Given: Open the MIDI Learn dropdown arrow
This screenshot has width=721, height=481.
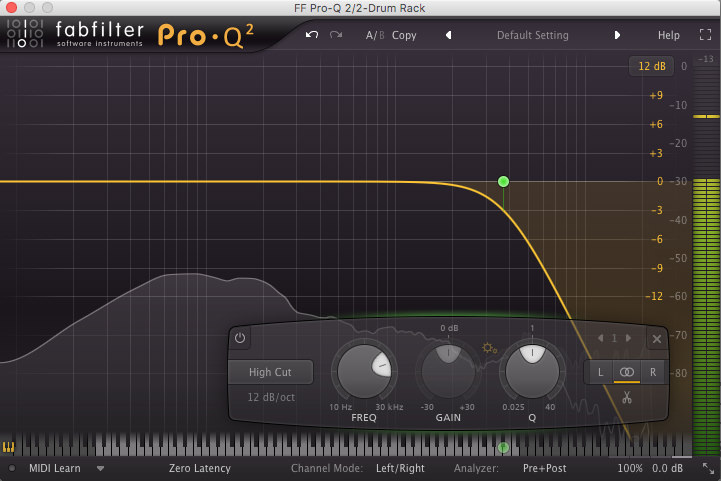Looking at the screenshot, I should click(100, 469).
